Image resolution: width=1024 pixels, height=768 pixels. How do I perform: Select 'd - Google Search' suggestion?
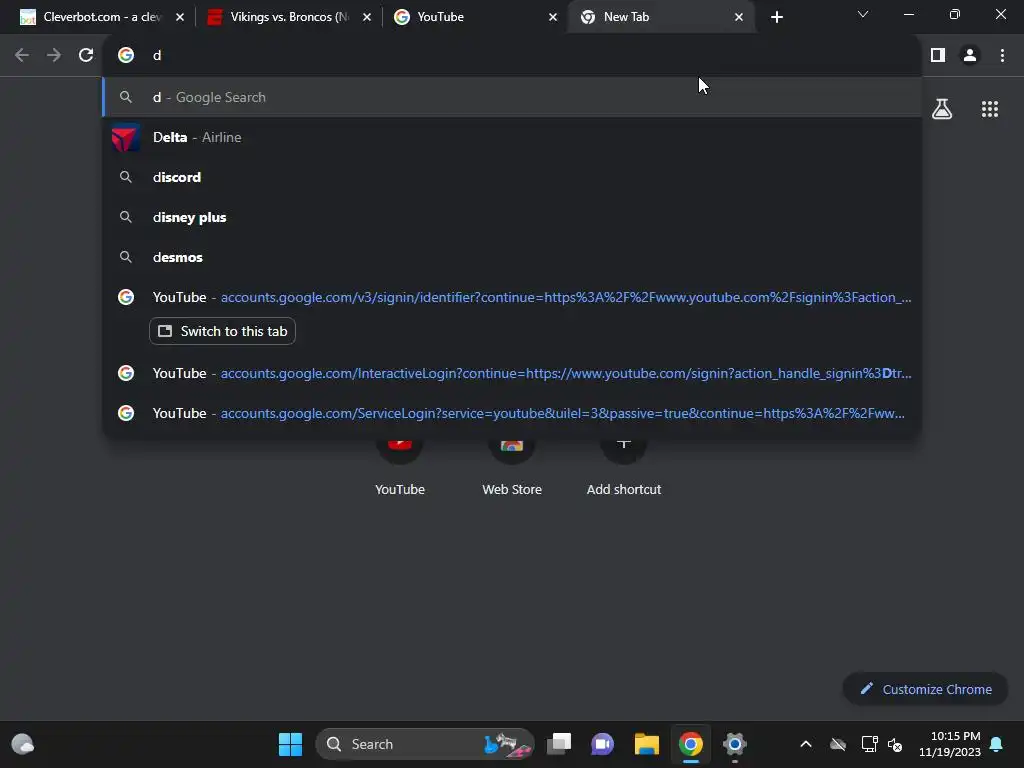click(x=513, y=97)
